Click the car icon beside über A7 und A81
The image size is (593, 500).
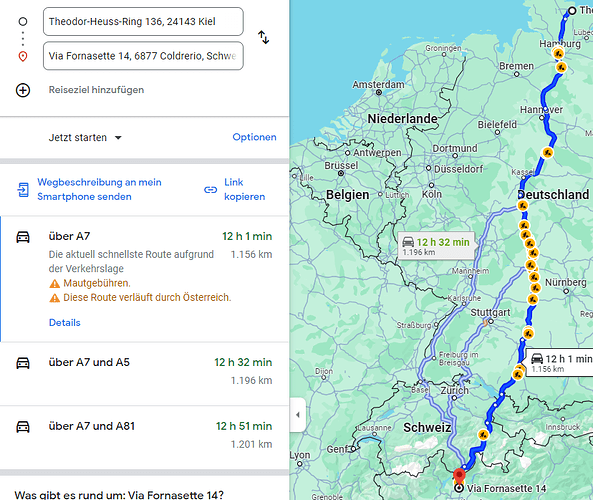pos(23,427)
